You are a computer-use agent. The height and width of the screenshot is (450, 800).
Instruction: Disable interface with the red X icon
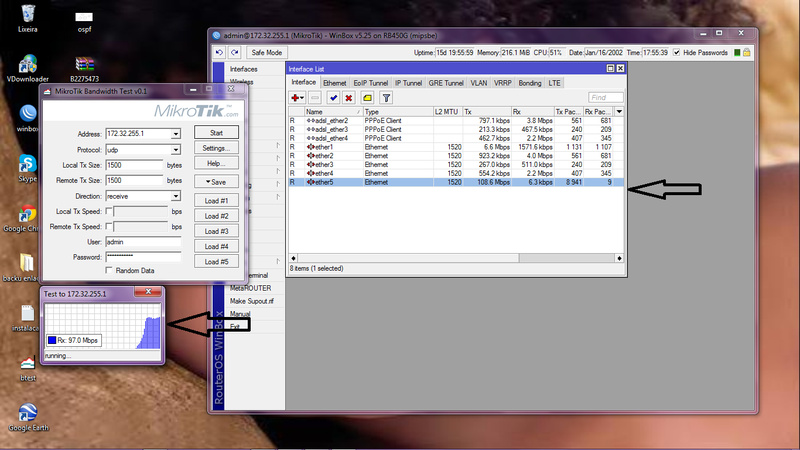[x=349, y=98]
